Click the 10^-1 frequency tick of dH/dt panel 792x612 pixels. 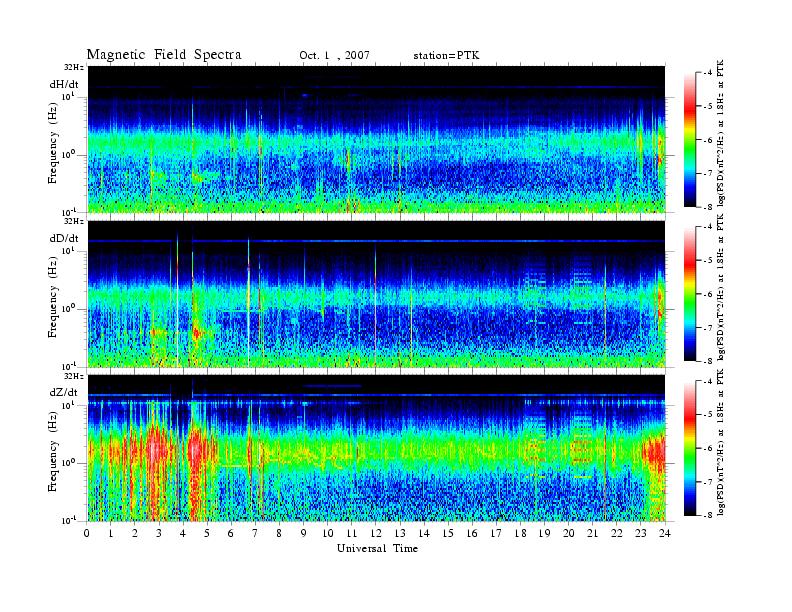pos(69,211)
